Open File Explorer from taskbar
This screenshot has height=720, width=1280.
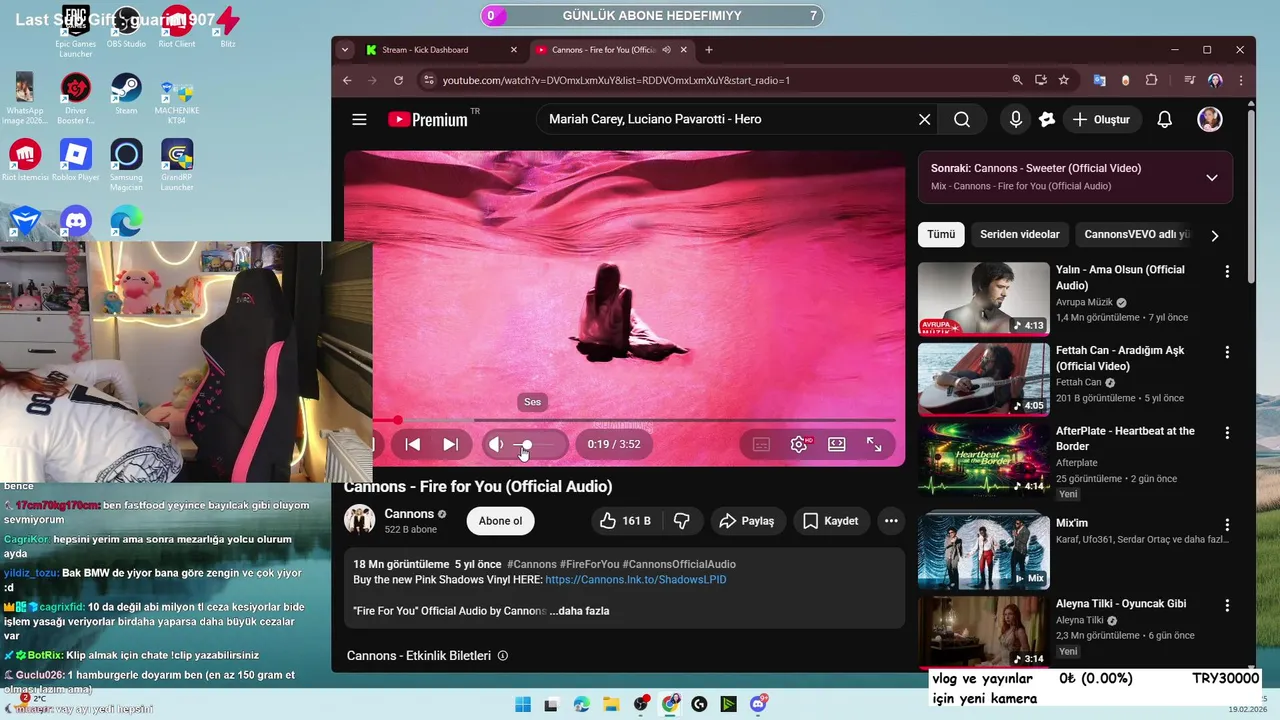click(x=611, y=705)
